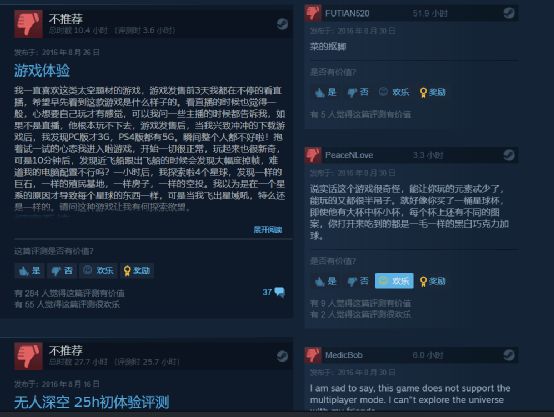Click the Steam icon on MedicBob's review header
554x417 pixels.
(x=509, y=355)
